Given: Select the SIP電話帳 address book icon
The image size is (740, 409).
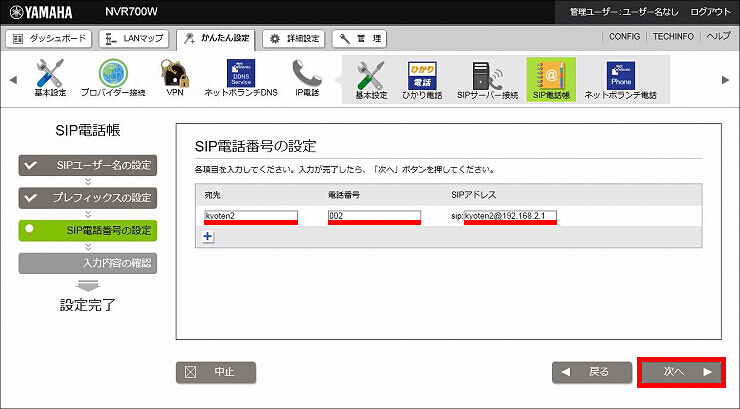Looking at the screenshot, I should pos(551,80).
